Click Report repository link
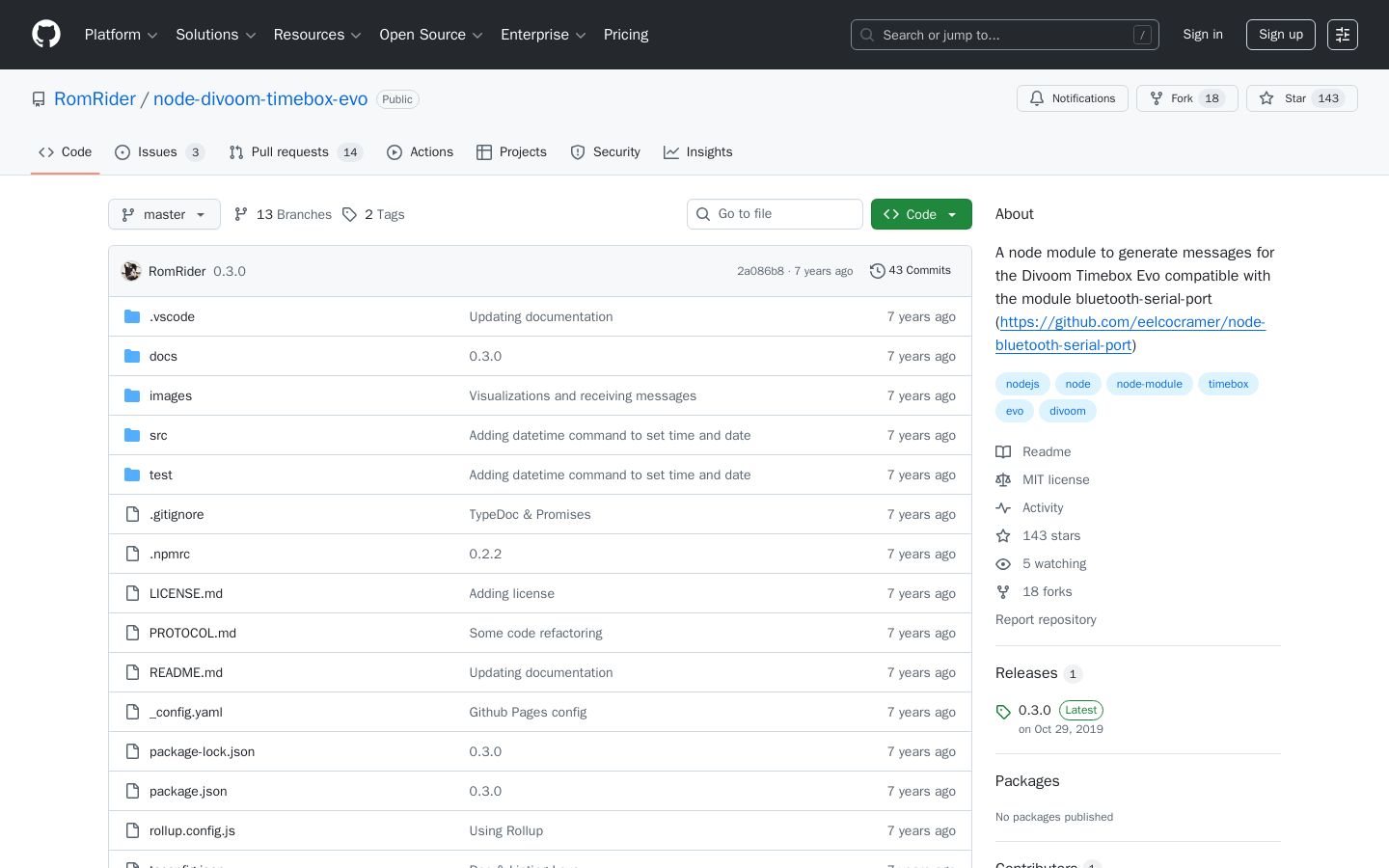This screenshot has width=1389, height=868. click(x=1046, y=619)
